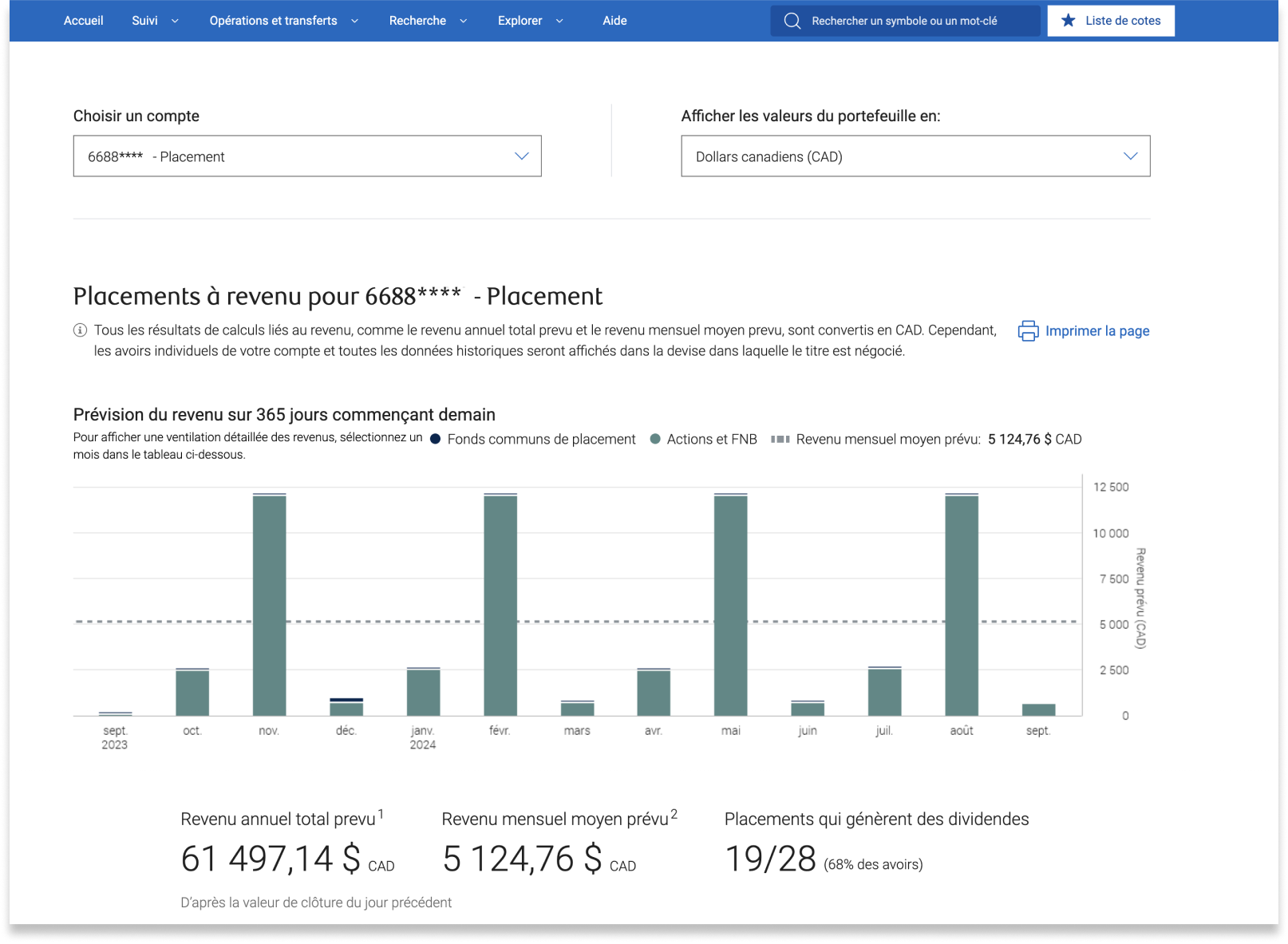Select the févr. bar in the chart
Image resolution: width=1288 pixels, height=944 pixels.
[500, 604]
